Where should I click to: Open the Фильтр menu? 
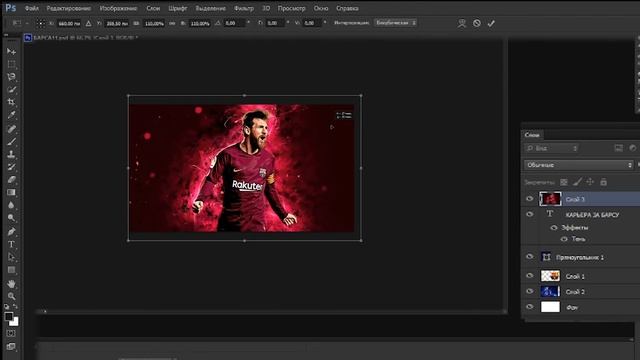point(244,8)
